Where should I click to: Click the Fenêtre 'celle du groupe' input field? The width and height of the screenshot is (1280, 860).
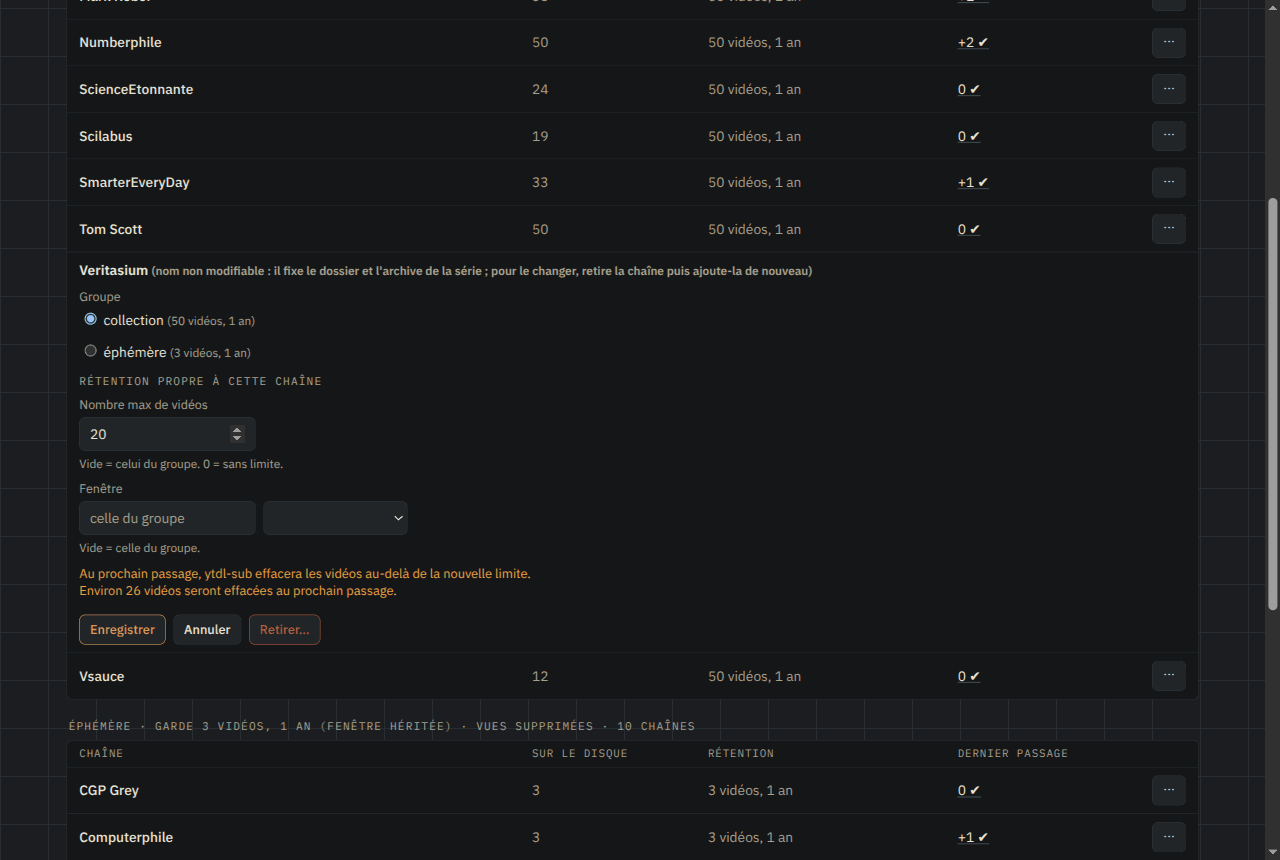(167, 518)
